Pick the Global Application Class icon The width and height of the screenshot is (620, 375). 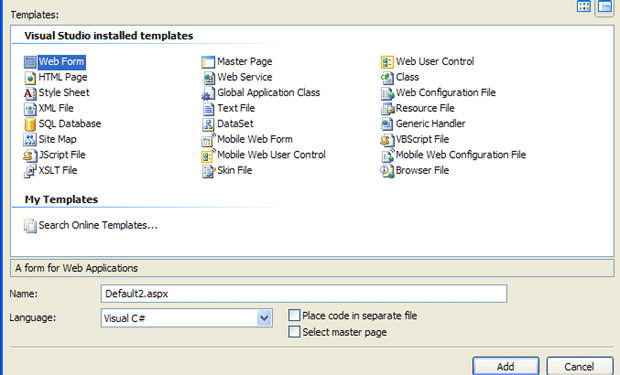[208, 93]
